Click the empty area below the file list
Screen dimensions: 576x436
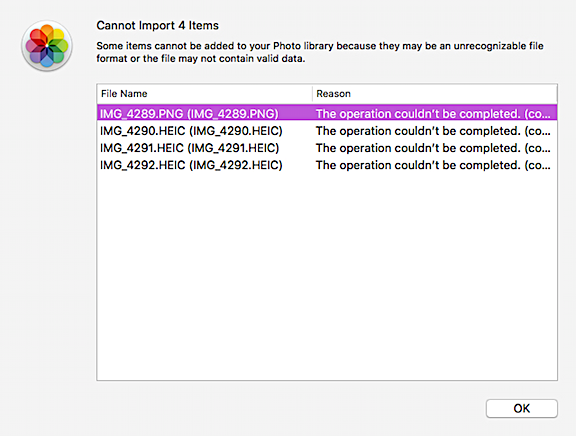coord(327,275)
